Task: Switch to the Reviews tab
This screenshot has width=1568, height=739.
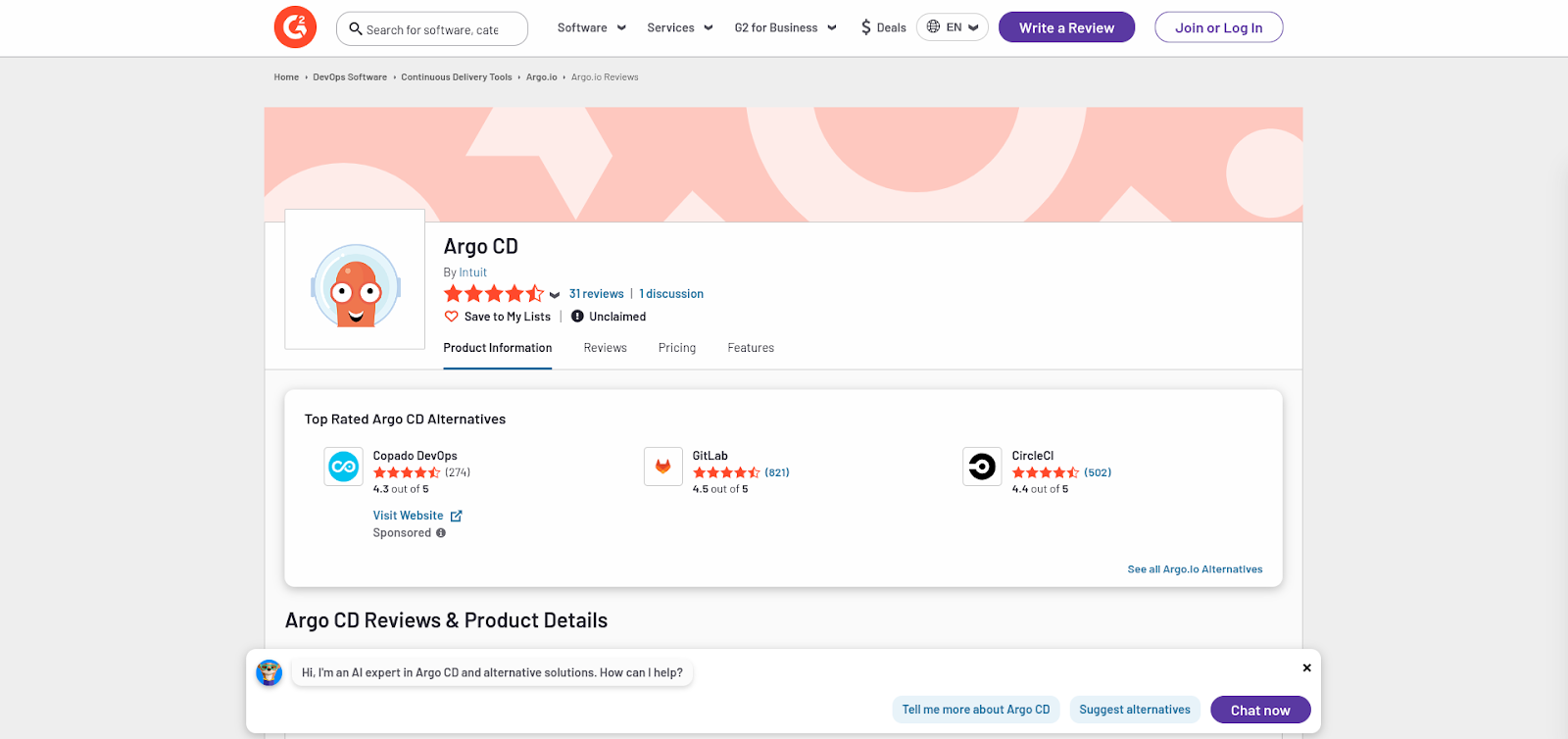Action: (x=605, y=348)
